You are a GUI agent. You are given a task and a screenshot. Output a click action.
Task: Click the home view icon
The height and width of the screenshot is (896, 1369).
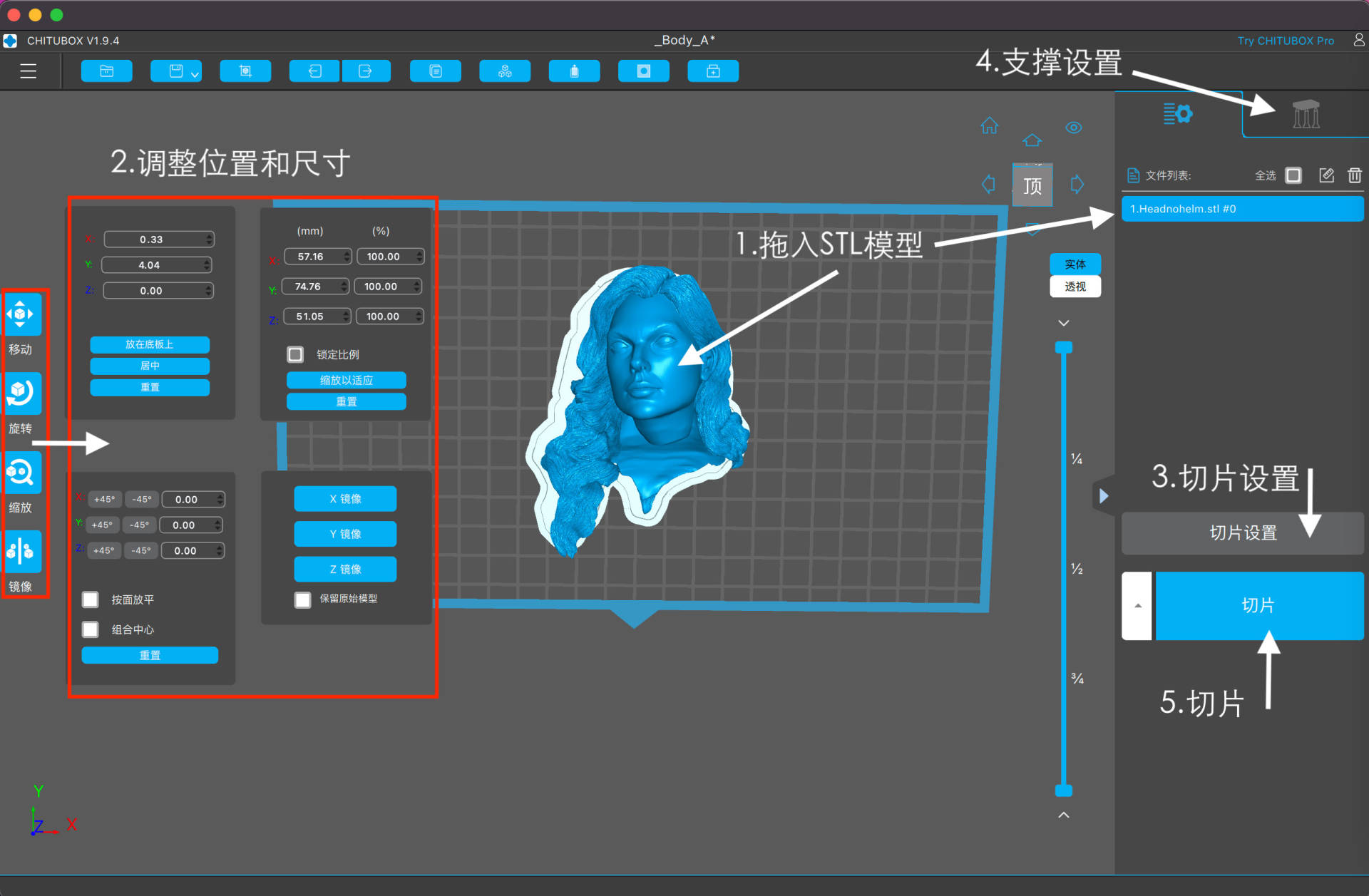[989, 126]
